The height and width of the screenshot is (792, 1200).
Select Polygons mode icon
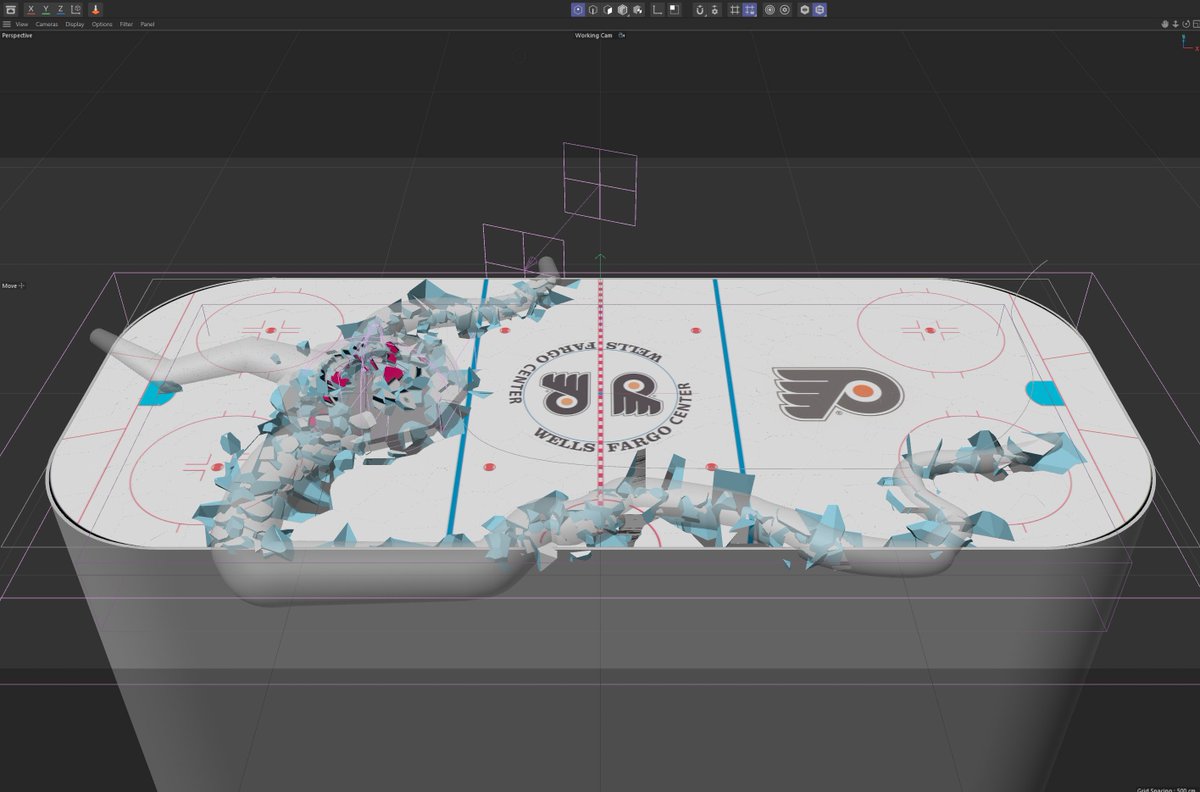(x=608, y=10)
